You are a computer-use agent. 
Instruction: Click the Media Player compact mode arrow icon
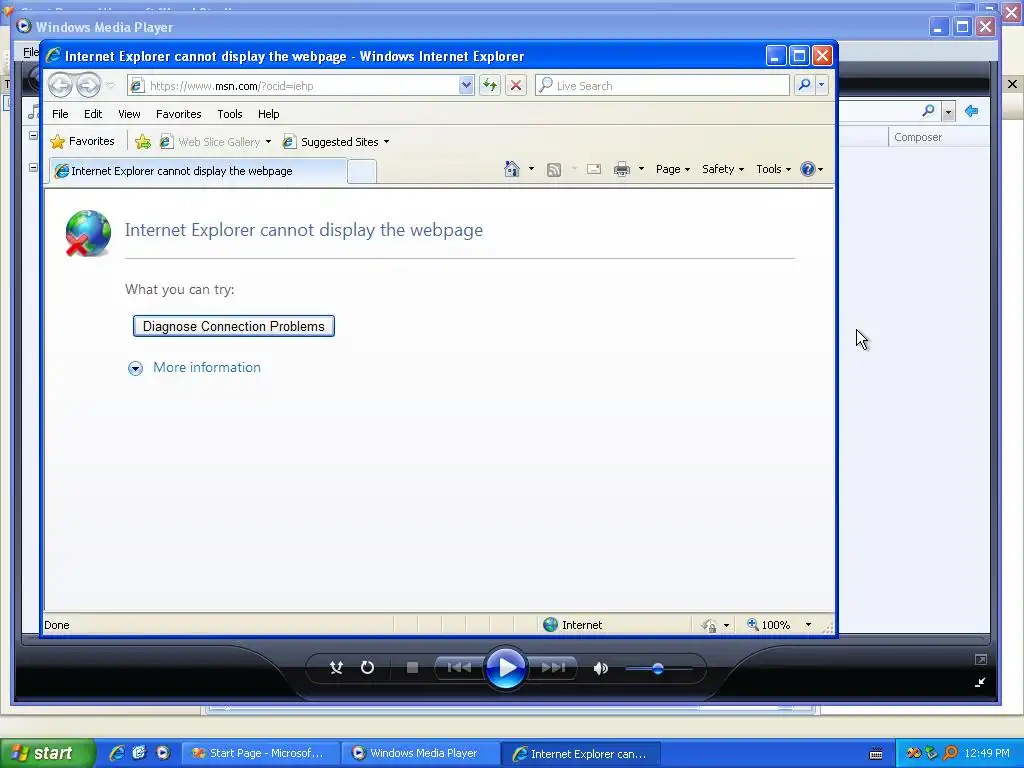tap(980, 682)
